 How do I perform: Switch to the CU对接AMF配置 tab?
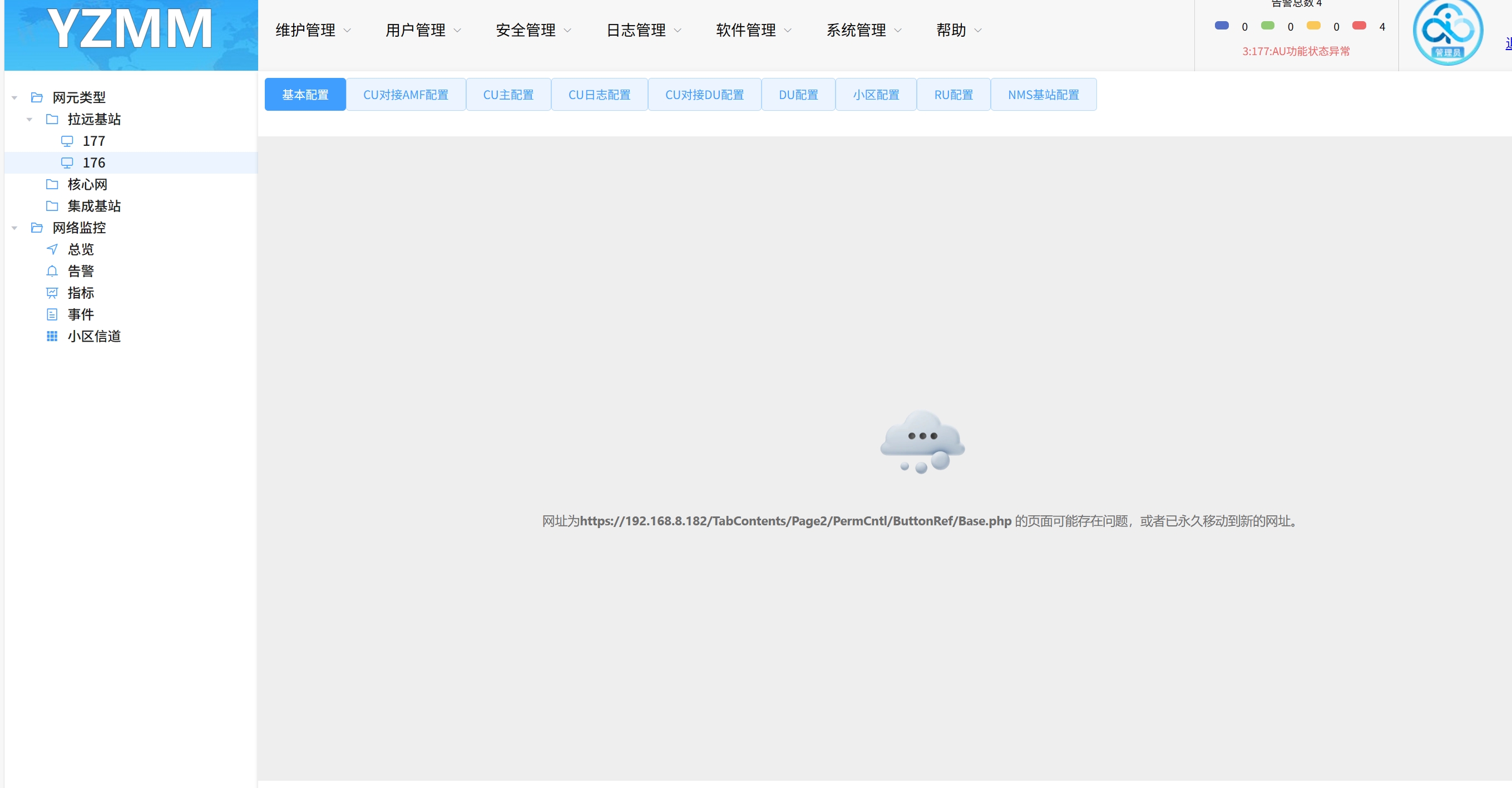tap(406, 95)
